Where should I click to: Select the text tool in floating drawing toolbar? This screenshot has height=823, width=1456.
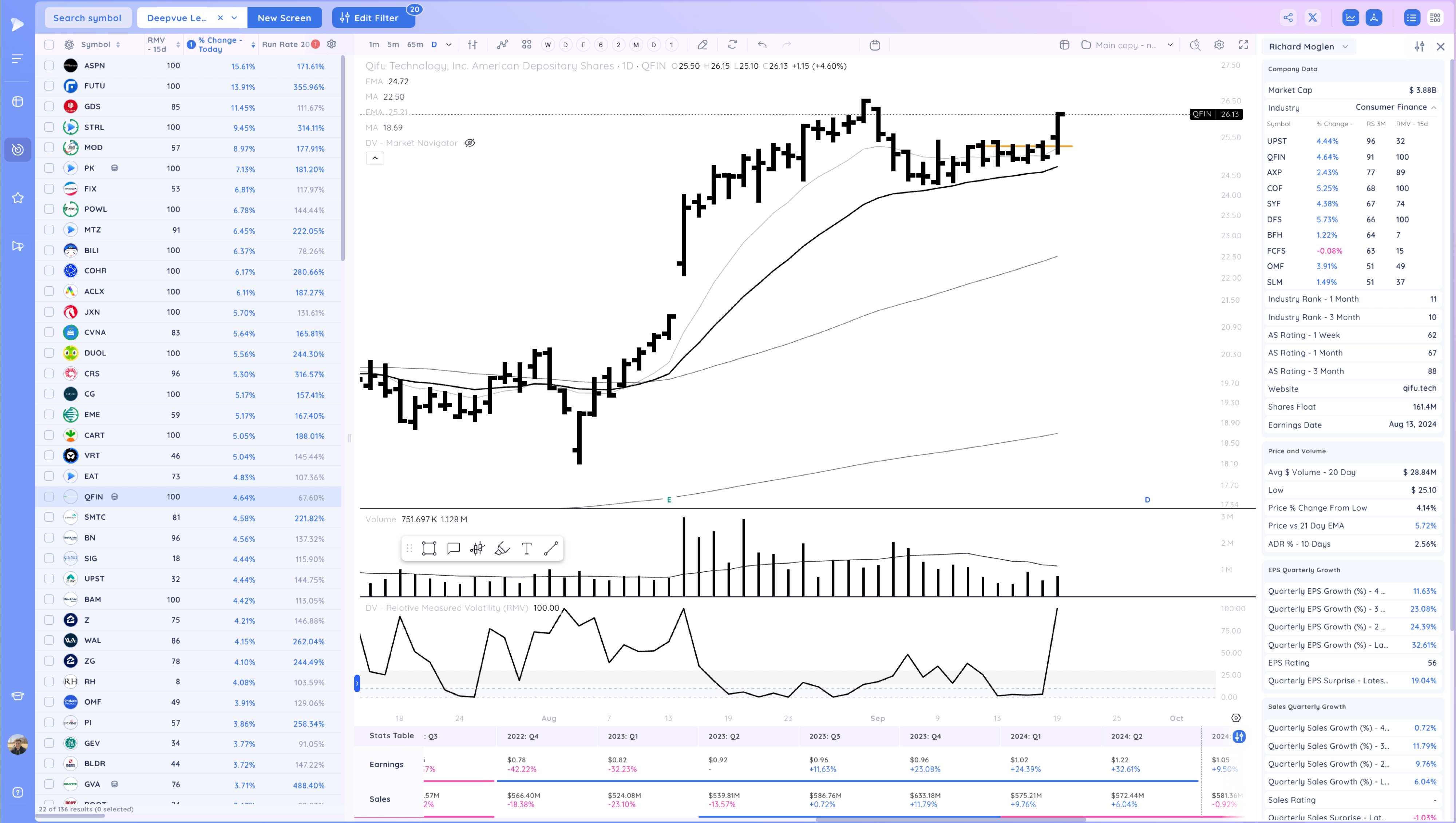click(526, 548)
